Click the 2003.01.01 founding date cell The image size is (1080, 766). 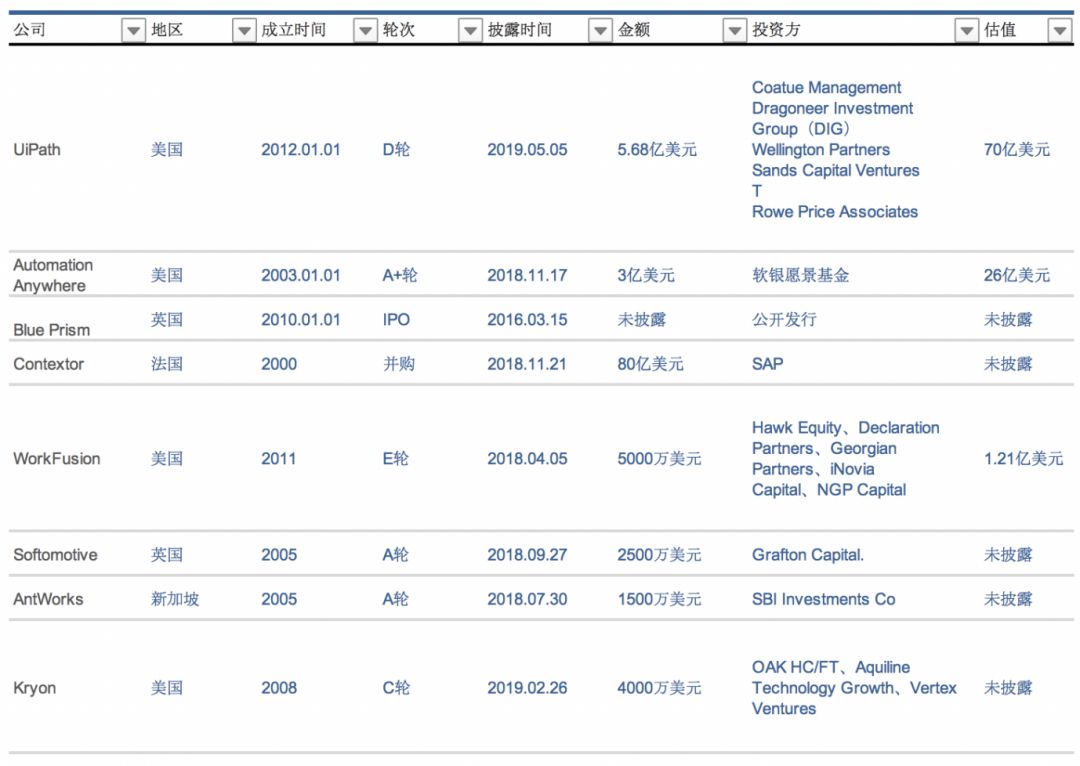300,275
